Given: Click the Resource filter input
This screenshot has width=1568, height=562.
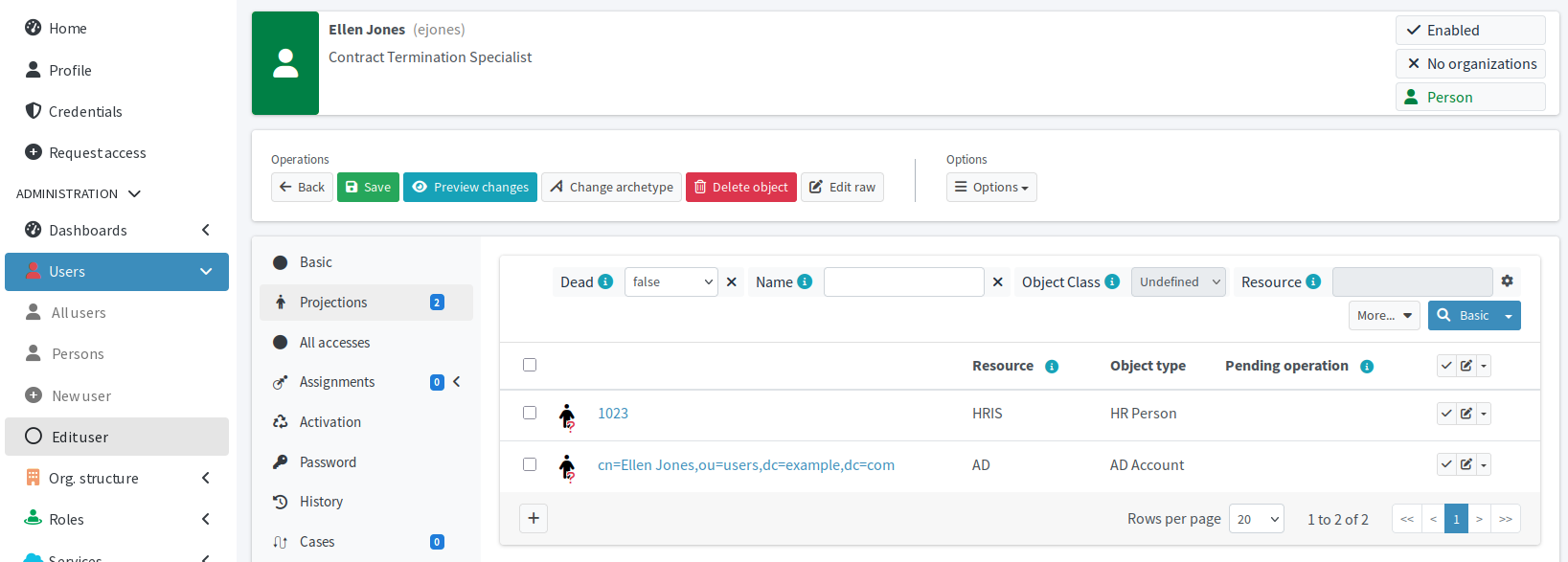Looking at the screenshot, I should [1413, 281].
